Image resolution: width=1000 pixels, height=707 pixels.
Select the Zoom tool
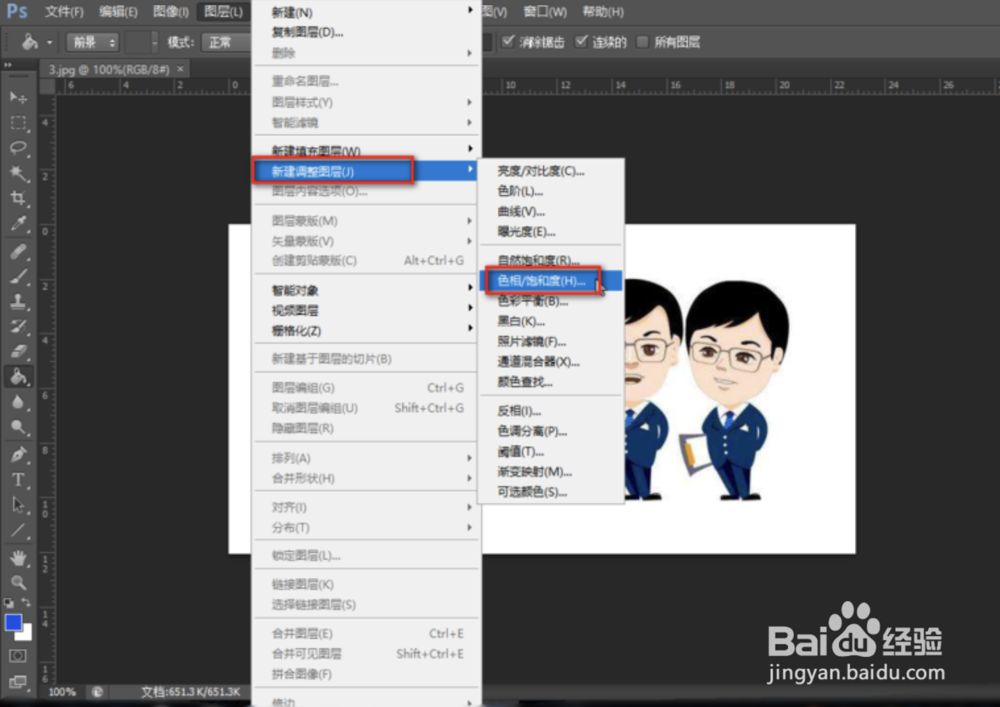pos(18,583)
